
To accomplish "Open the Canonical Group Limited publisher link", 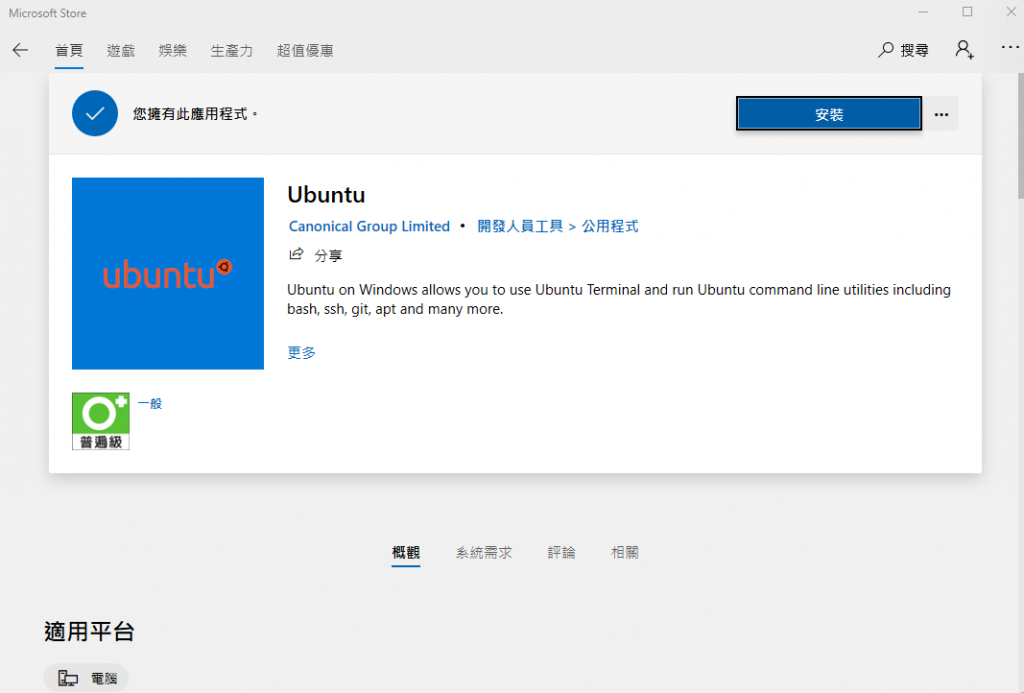I will tap(369, 226).
